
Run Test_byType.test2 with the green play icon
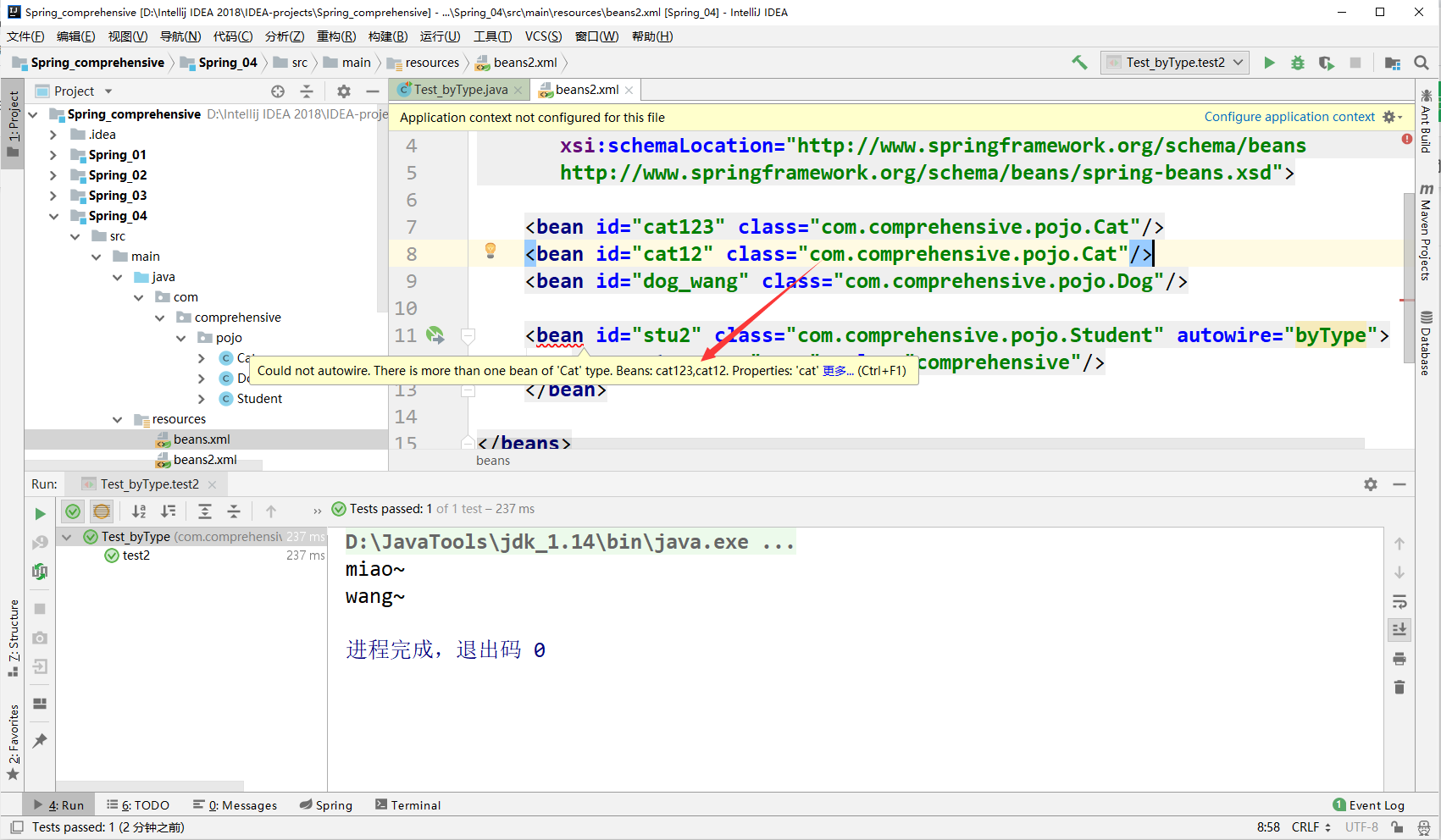tap(1269, 63)
